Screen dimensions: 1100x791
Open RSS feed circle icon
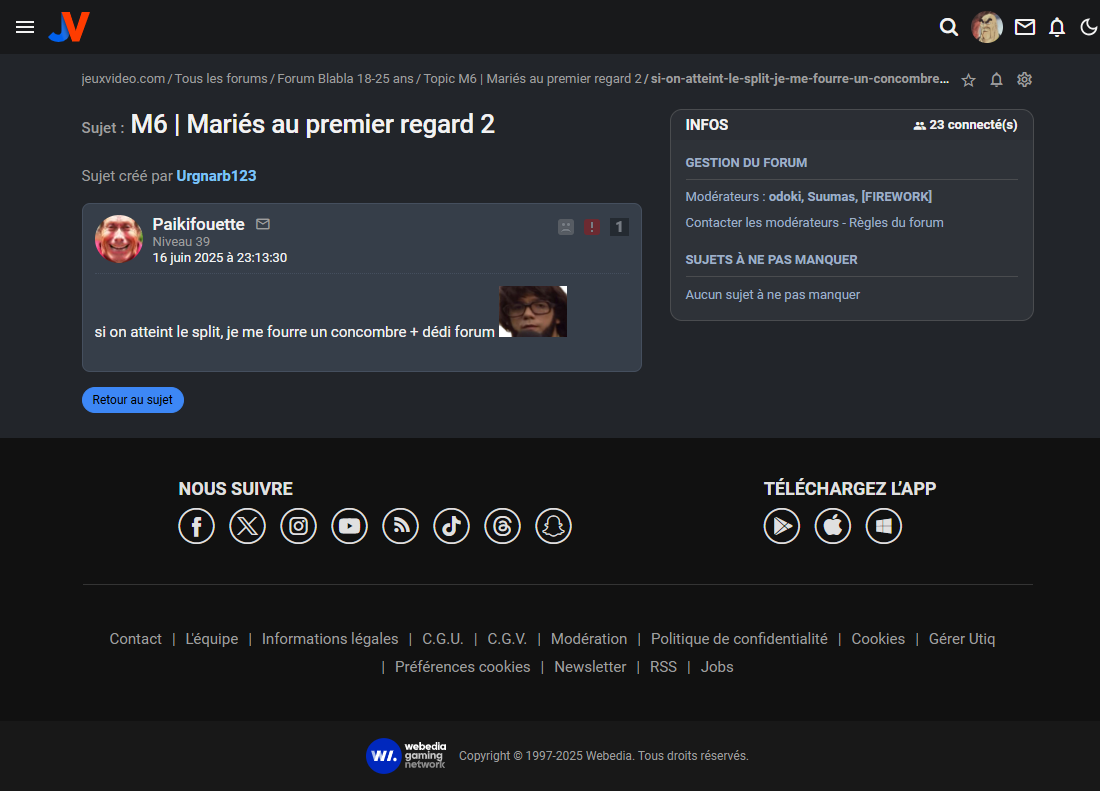pos(401,526)
